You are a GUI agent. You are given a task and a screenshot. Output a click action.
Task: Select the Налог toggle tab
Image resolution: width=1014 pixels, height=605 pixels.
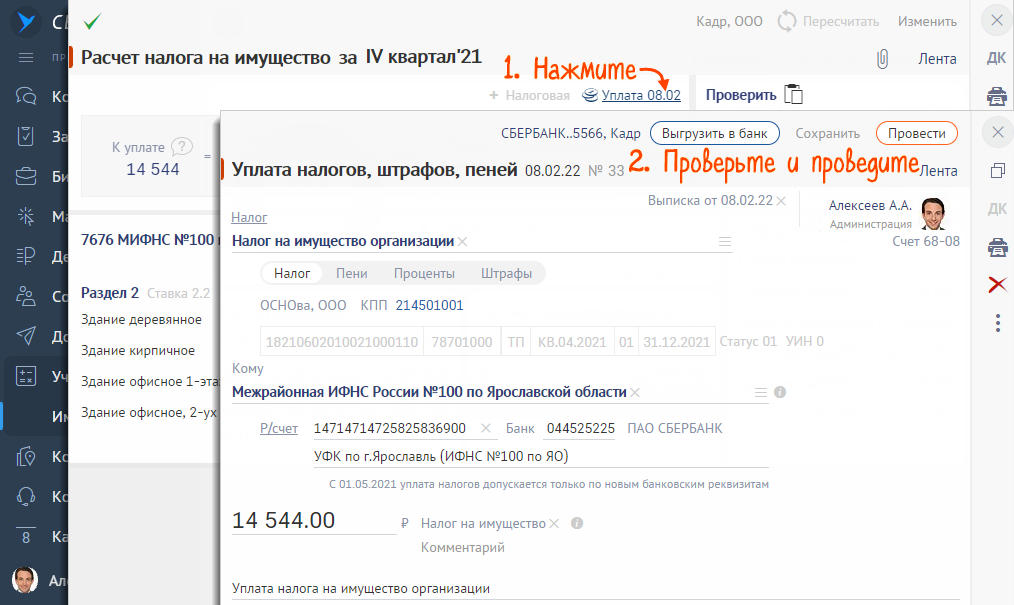coord(292,273)
